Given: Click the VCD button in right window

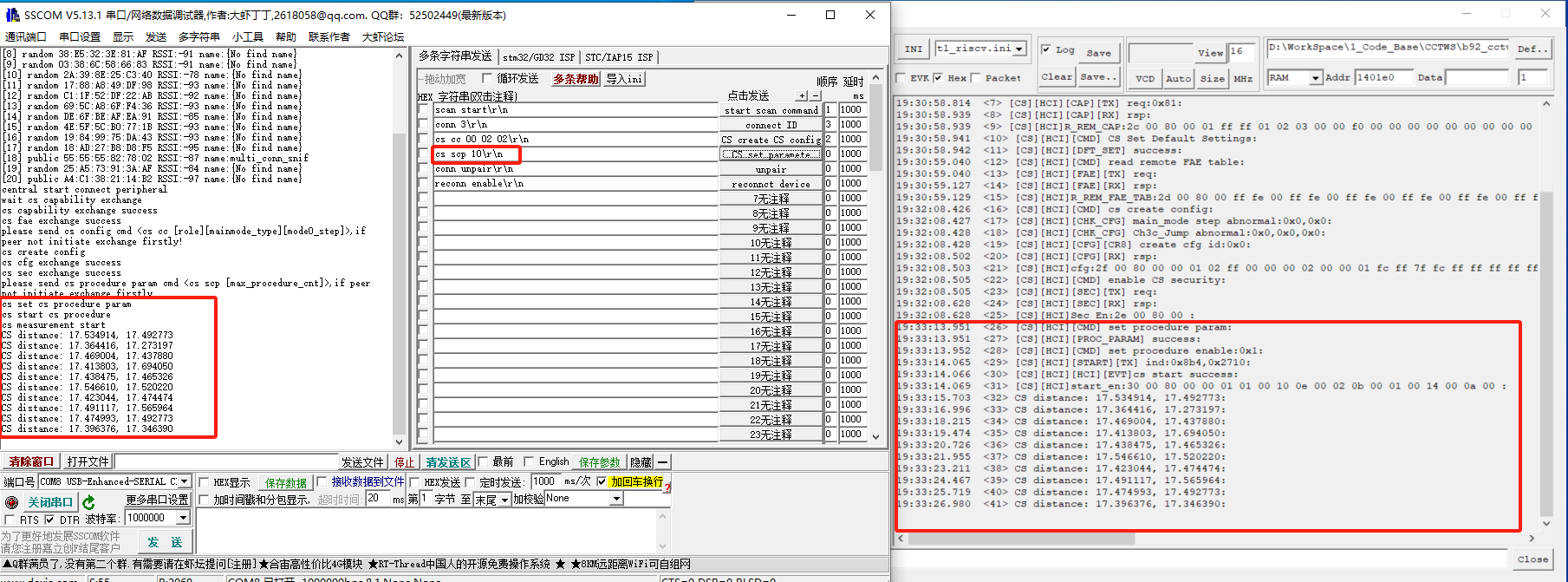Looking at the screenshot, I should pos(1145,78).
